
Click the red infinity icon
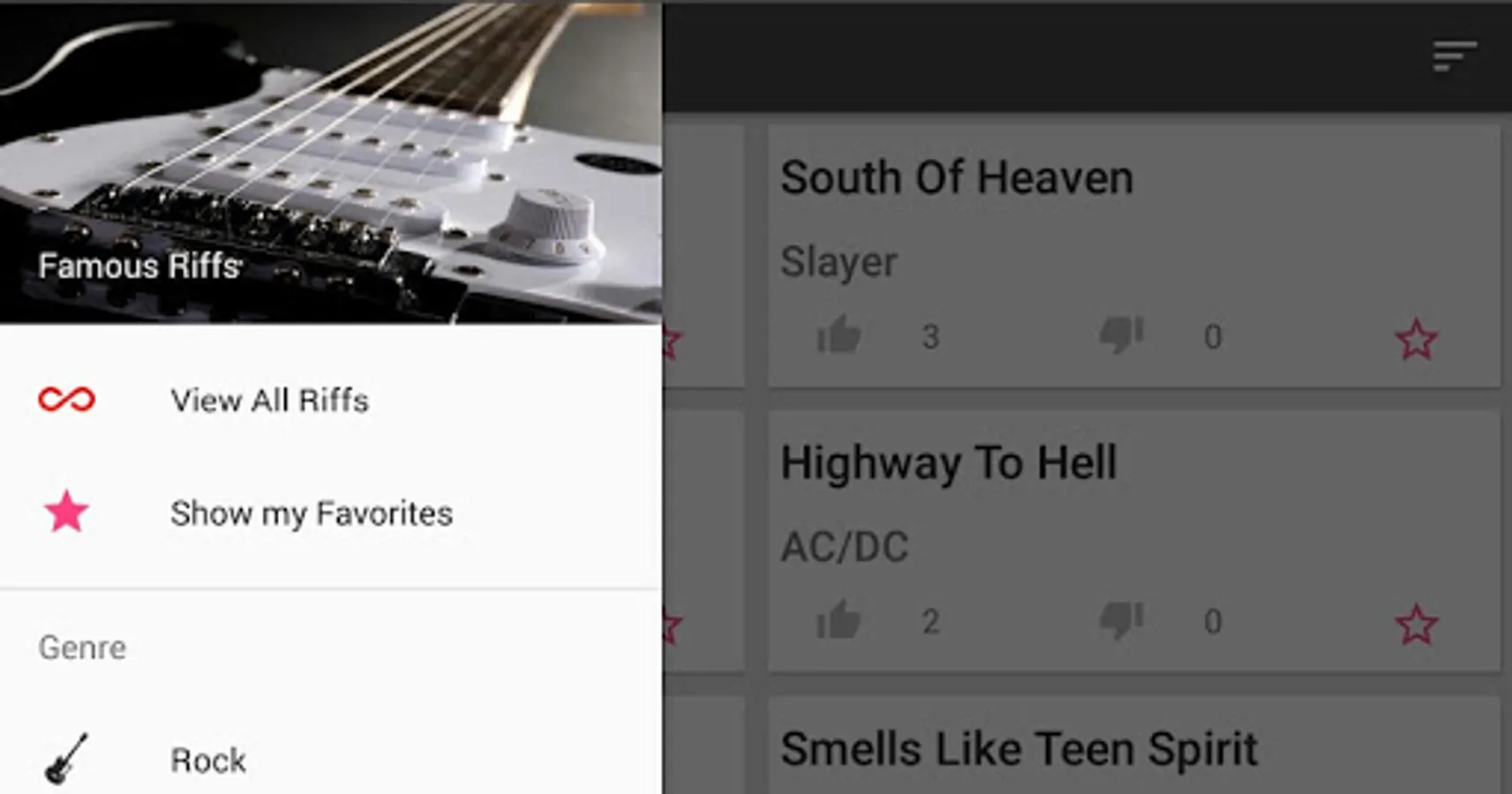66,400
